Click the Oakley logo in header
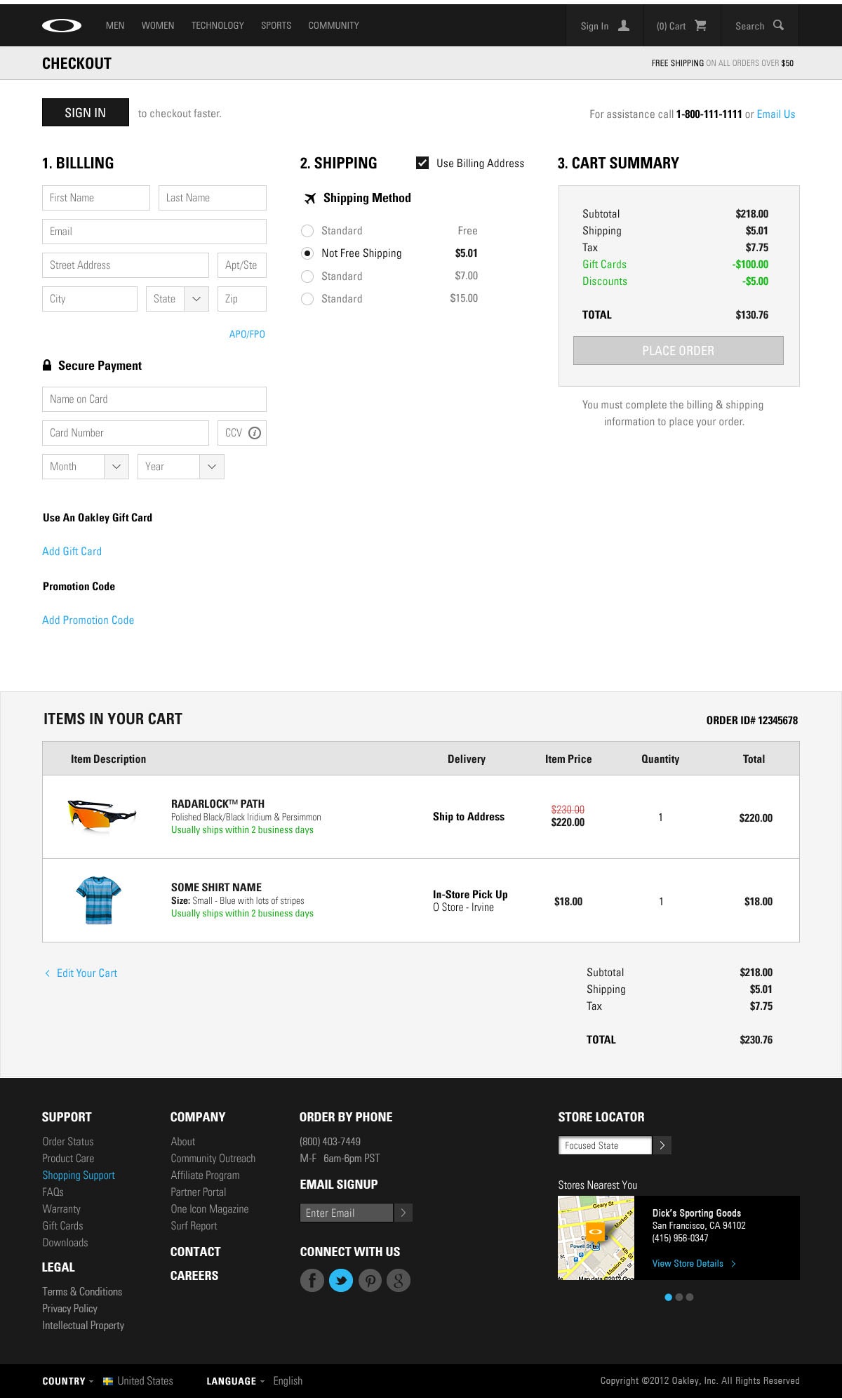842x1400 pixels. 62,26
